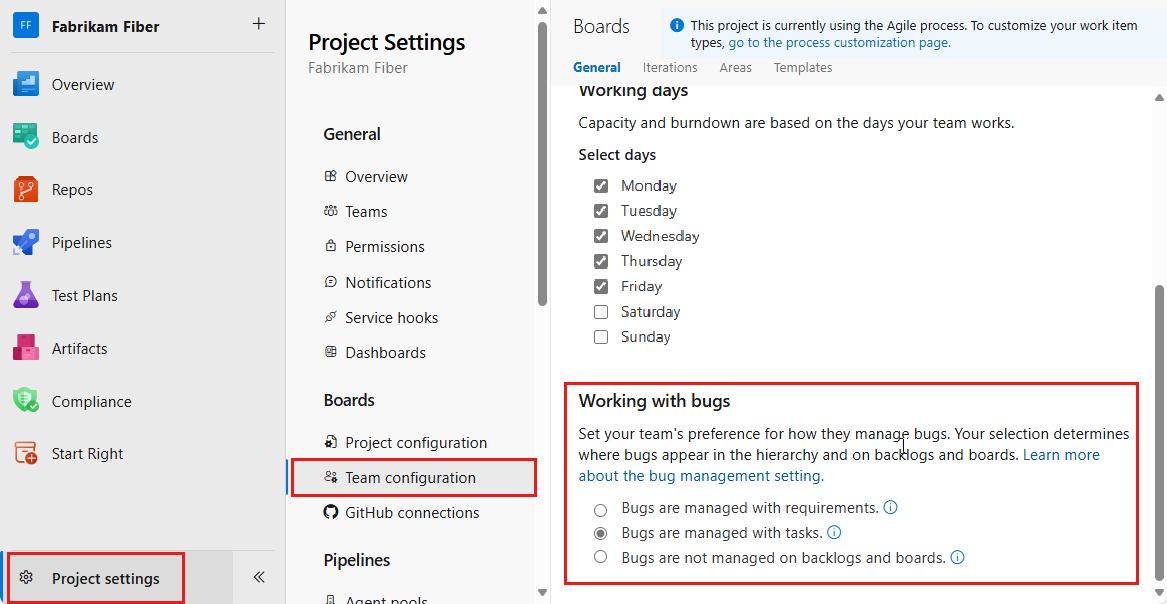
Task: Enable Sunday as a working day
Action: [601, 337]
